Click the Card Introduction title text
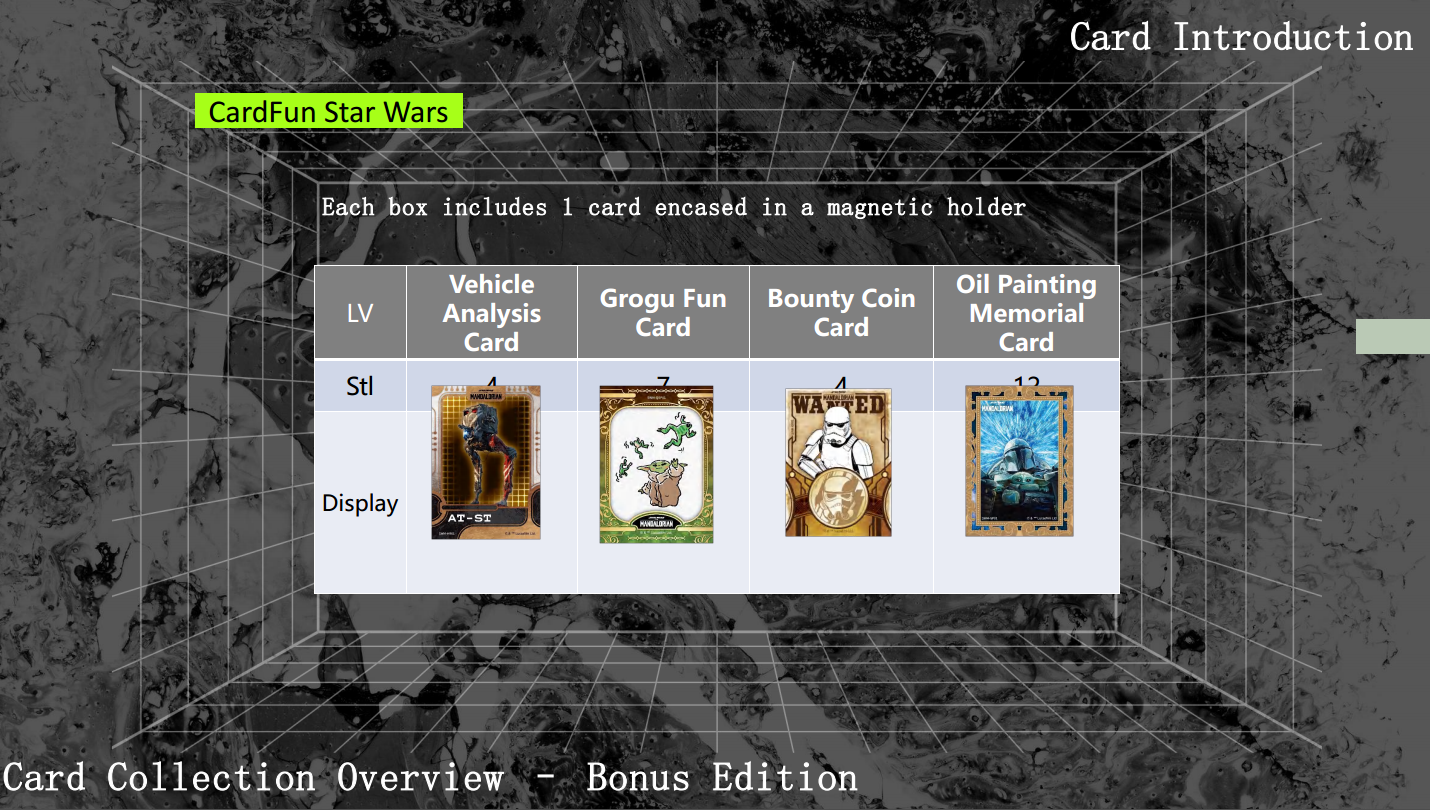This screenshot has height=810, width=1430. 1241,37
